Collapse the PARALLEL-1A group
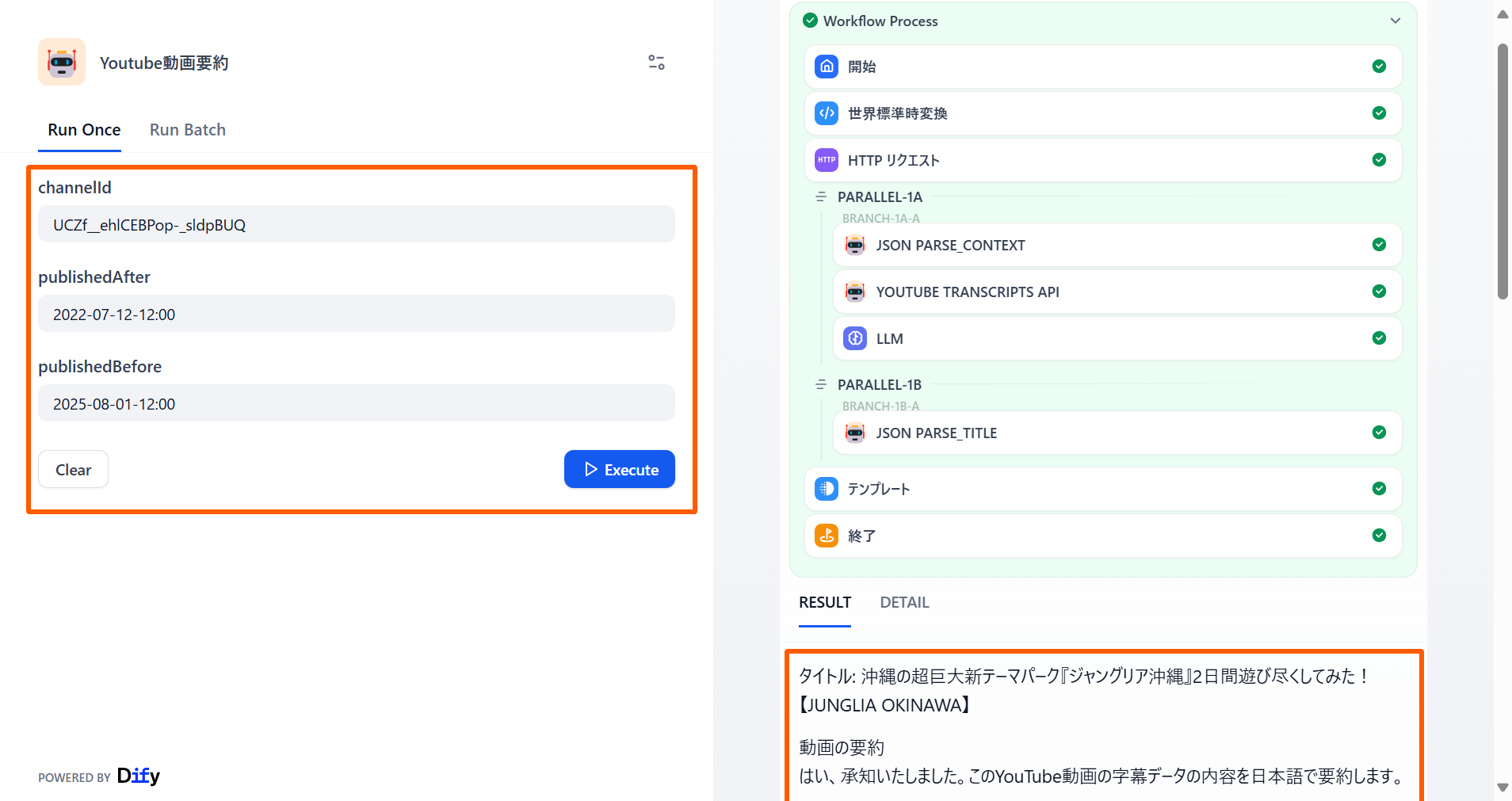 [x=821, y=196]
